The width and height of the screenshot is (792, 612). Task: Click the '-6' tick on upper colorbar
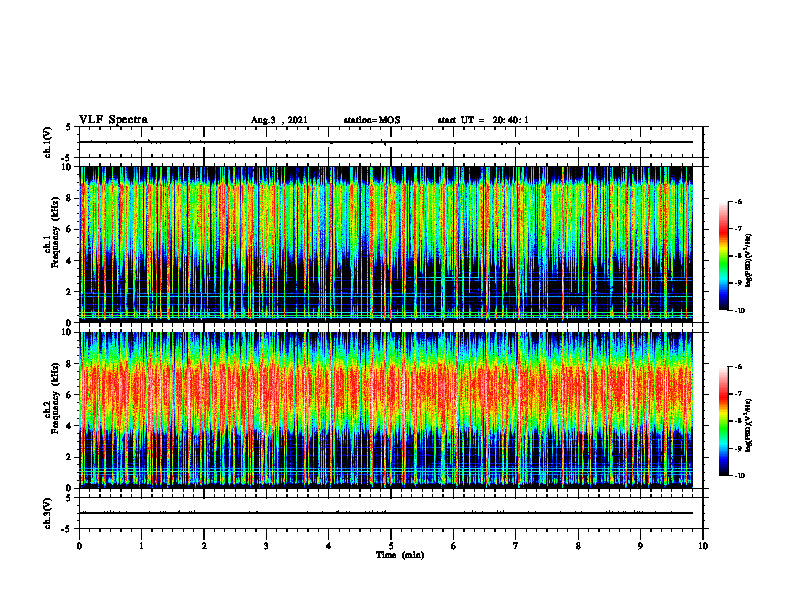pyautogui.click(x=738, y=201)
